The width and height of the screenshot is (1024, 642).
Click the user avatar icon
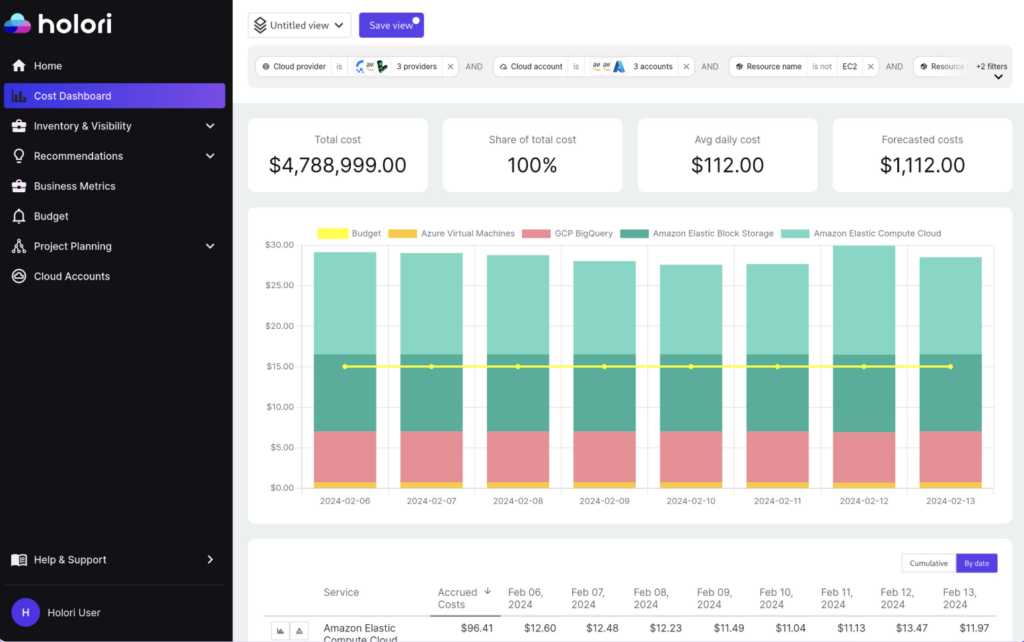pyautogui.click(x=25, y=612)
